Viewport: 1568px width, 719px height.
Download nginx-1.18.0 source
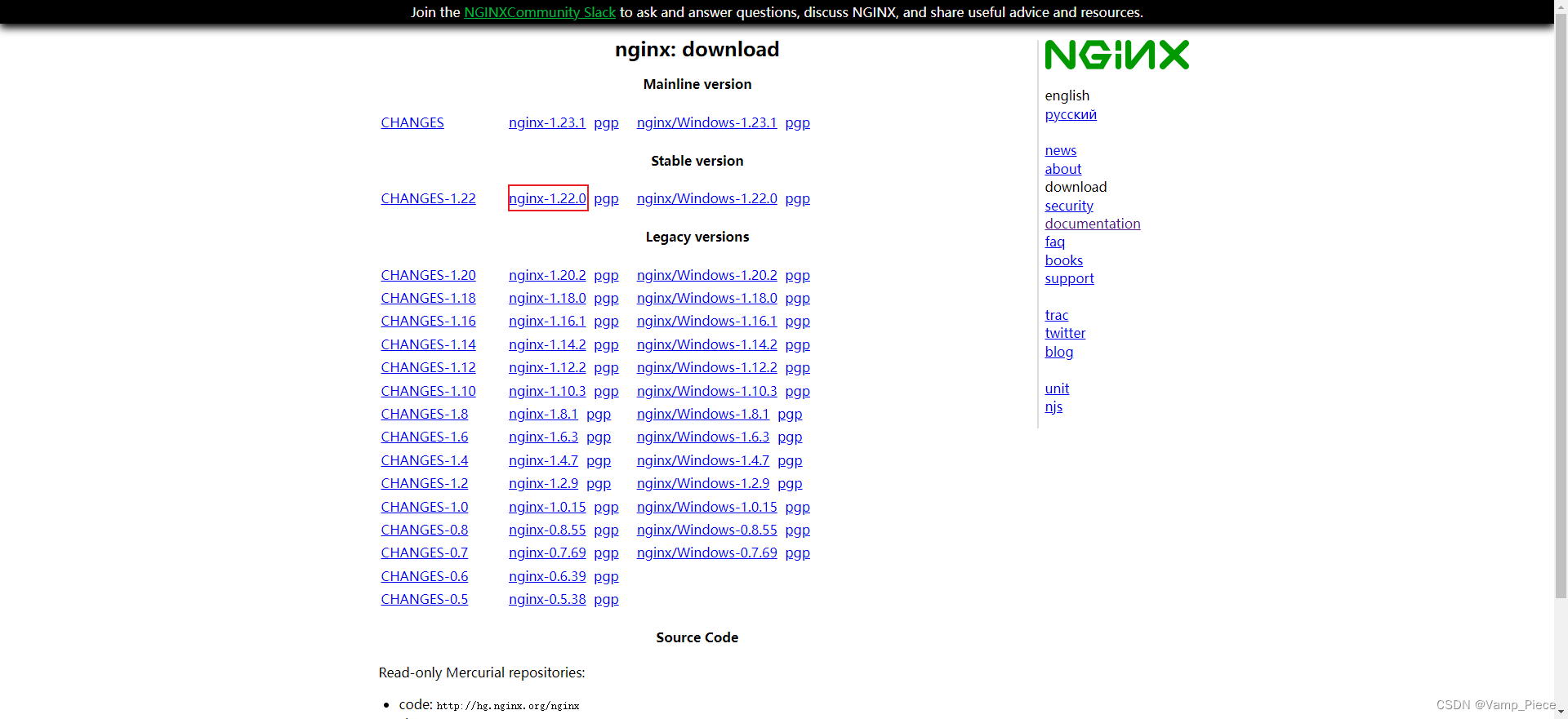pos(547,298)
